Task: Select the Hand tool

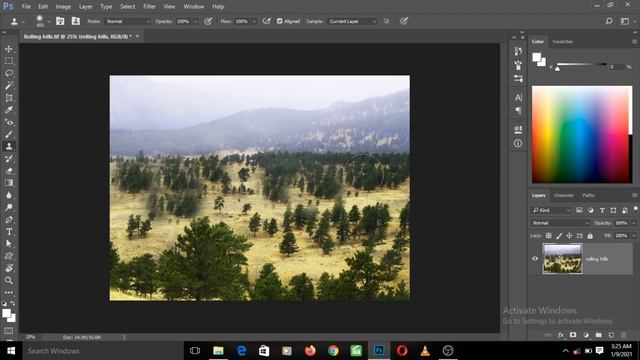Action: click(x=9, y=268)
